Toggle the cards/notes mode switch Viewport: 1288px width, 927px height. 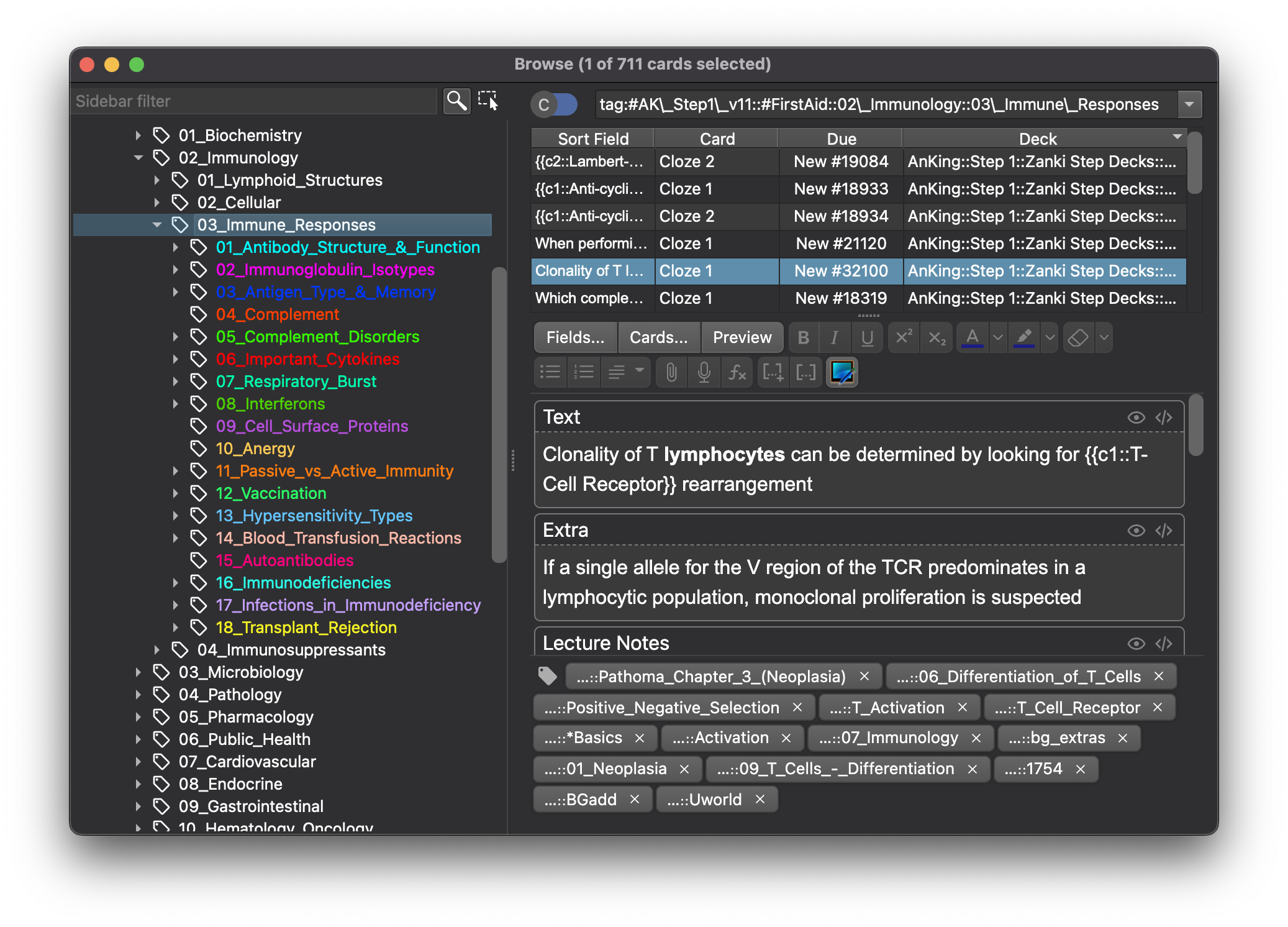point(554,104)
